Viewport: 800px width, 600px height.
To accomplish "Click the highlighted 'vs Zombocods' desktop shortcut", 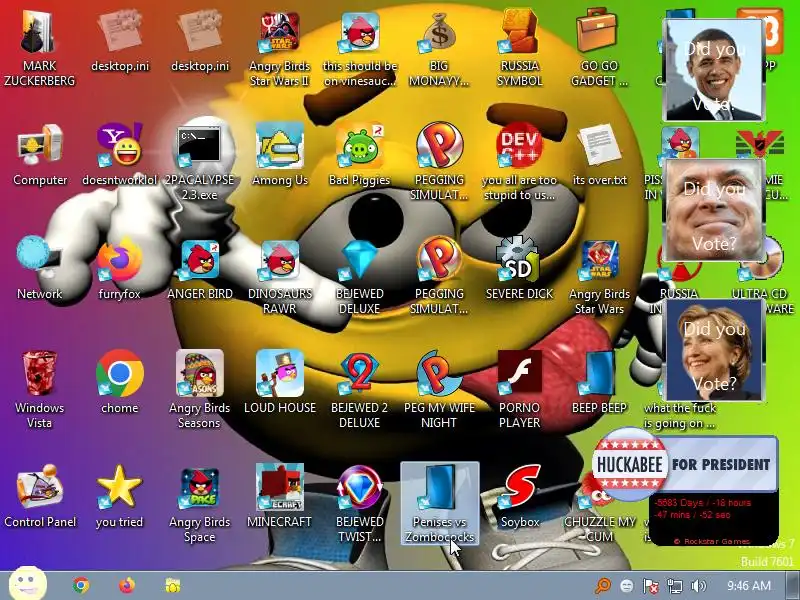I will pyautogui.click(x=439, y=504).
